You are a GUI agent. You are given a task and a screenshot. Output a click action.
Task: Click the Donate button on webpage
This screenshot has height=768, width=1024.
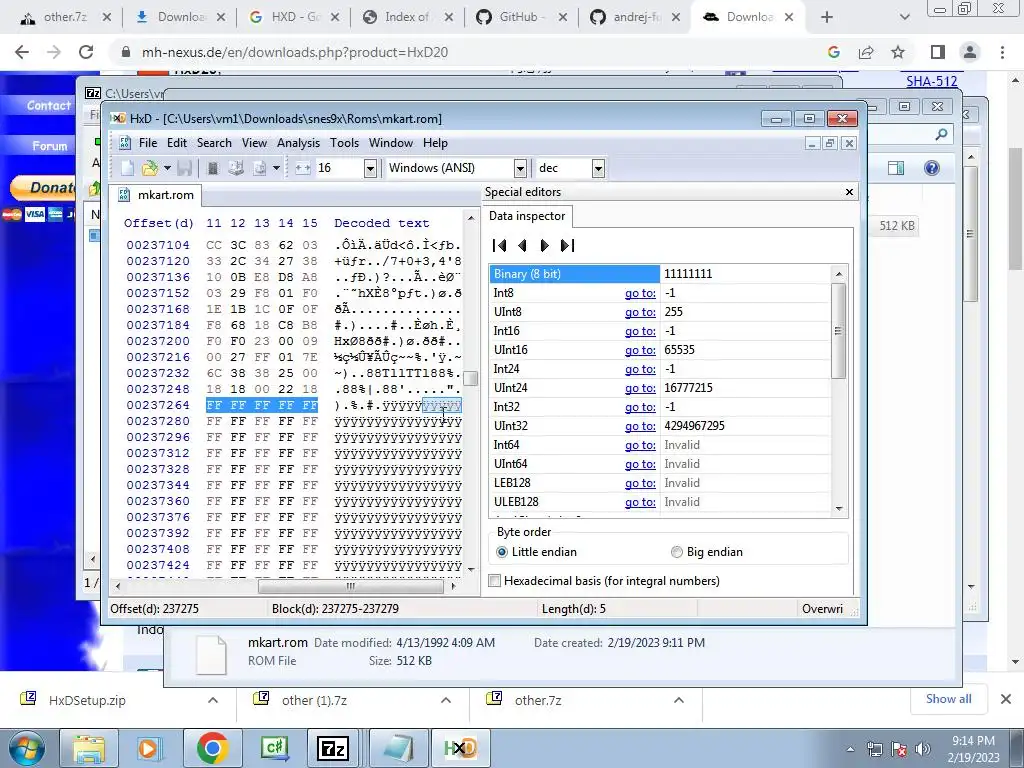pos(42,188)
